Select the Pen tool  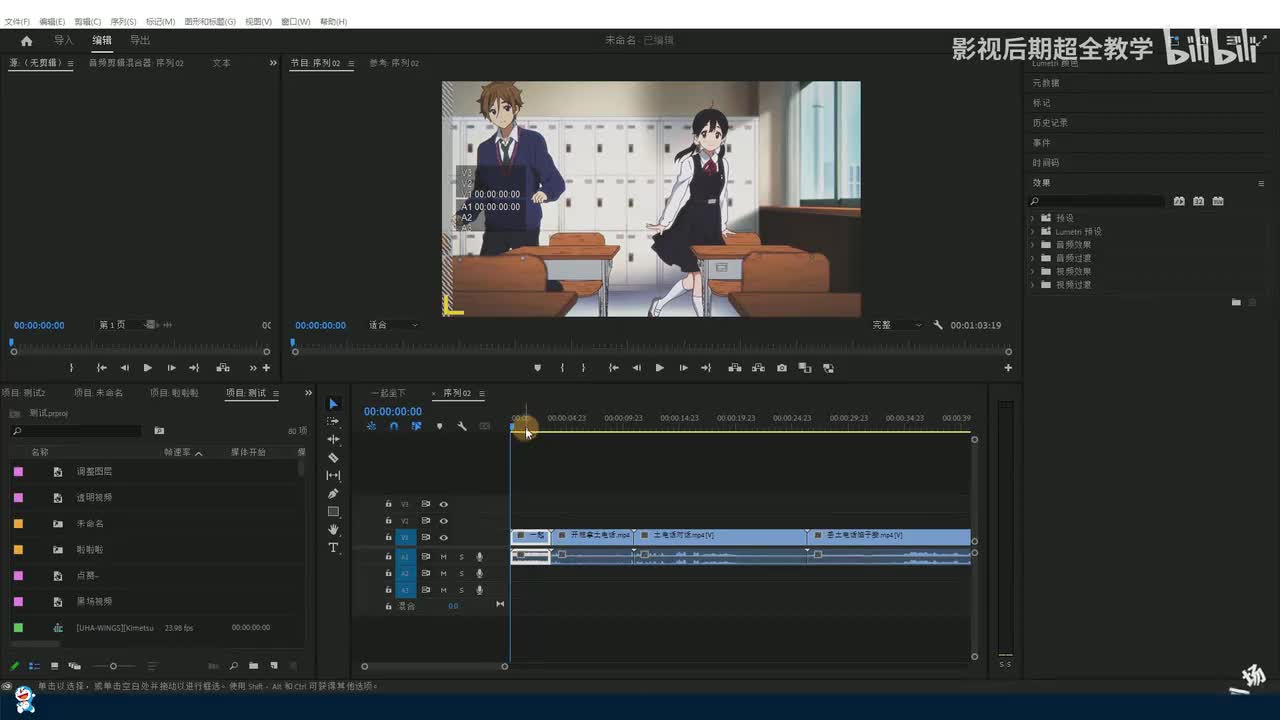[333, 494]
